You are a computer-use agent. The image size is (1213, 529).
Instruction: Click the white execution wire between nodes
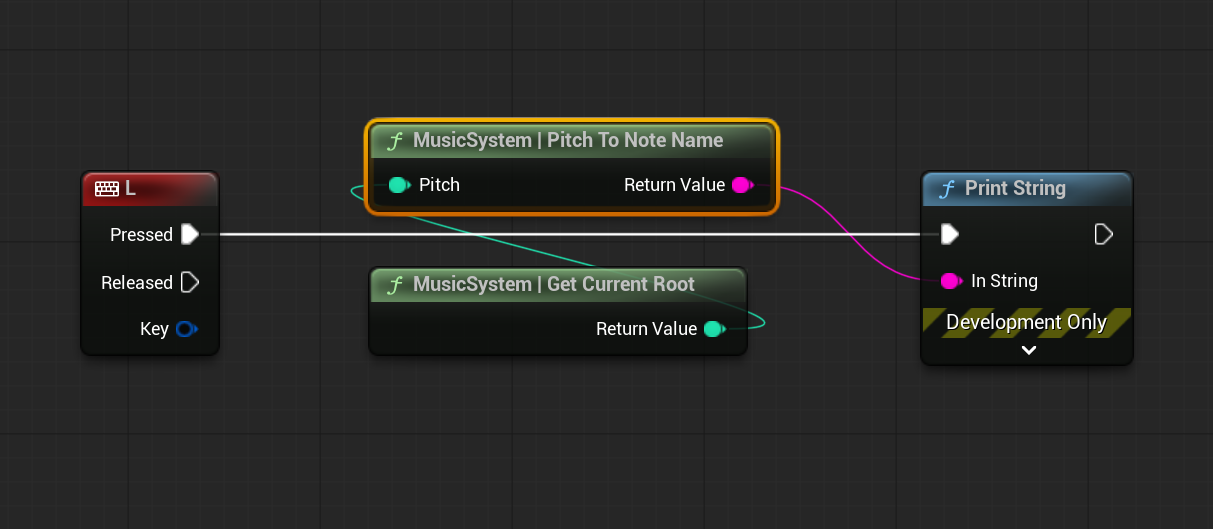point(560,234)
